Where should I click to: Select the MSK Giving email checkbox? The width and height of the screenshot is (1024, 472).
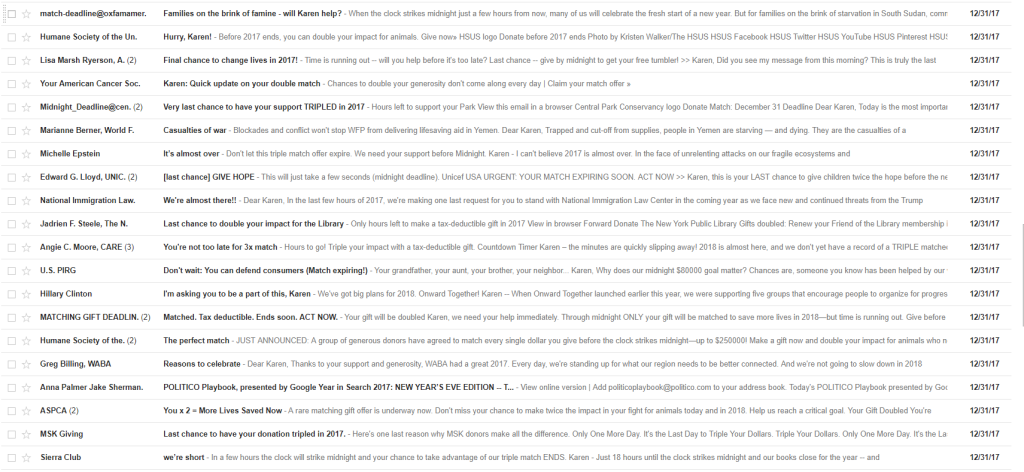click(x=11, y=433)
